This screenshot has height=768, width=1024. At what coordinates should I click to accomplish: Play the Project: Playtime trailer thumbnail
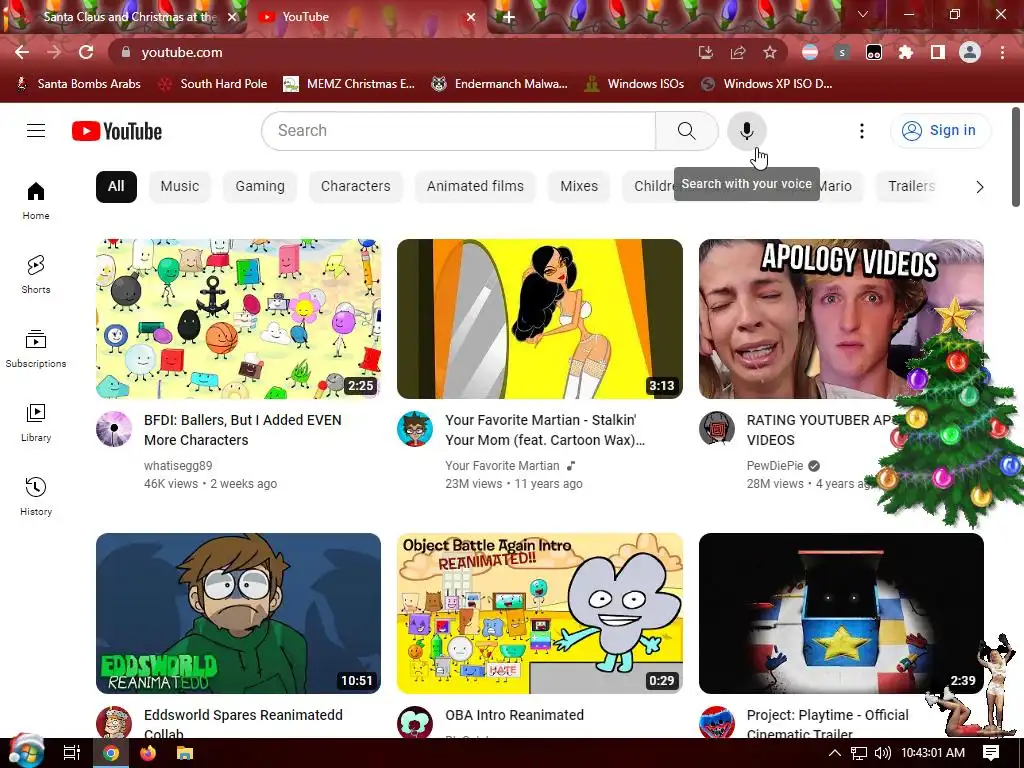coord(841,613)
